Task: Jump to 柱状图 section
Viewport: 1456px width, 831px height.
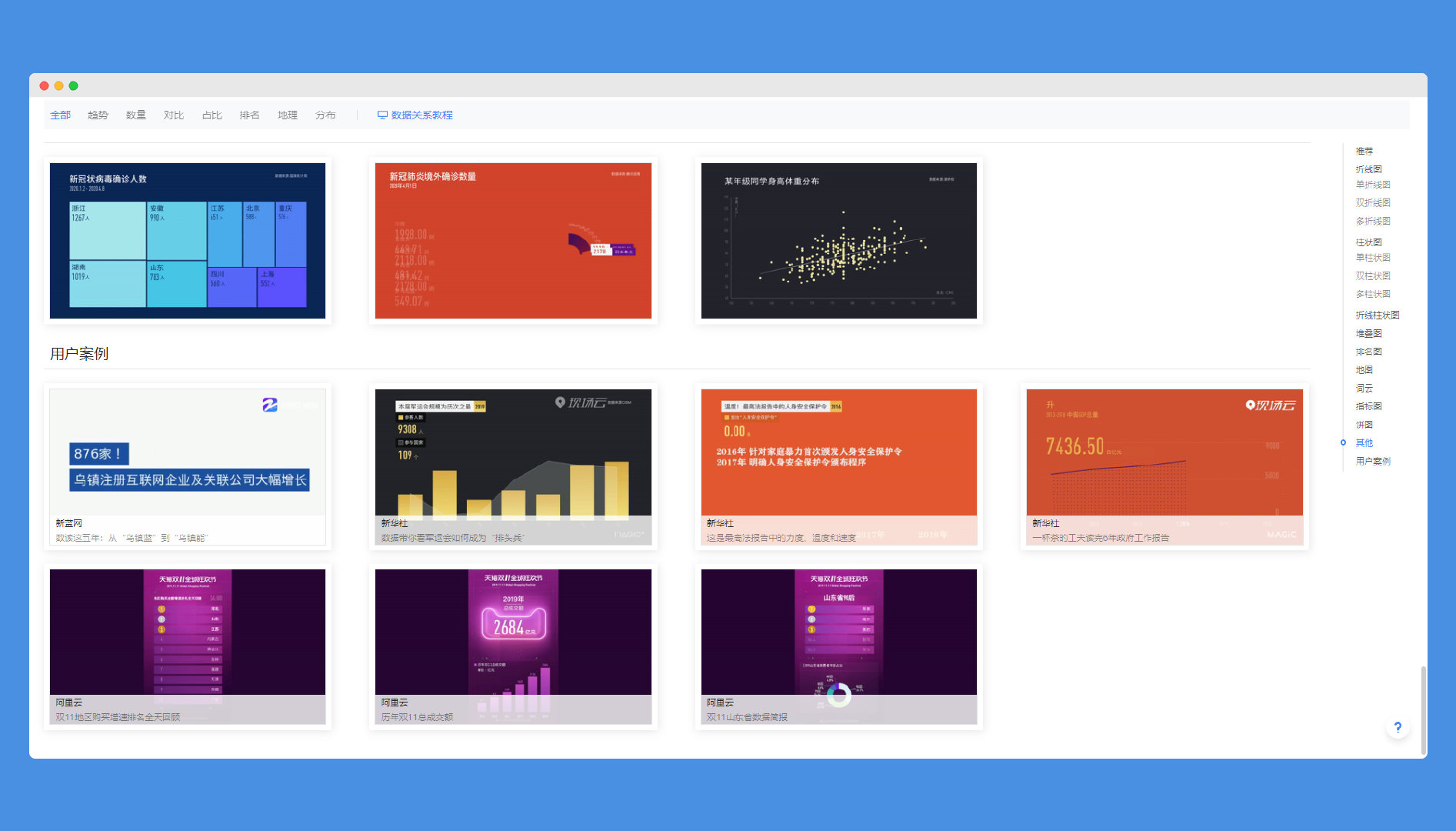Action: click(1368, 242)
